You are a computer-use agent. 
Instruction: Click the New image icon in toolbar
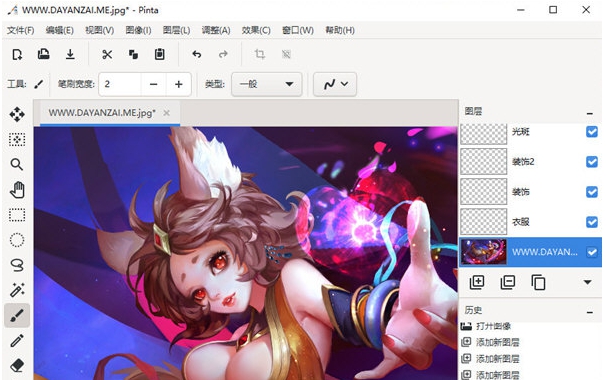[17, 54]
